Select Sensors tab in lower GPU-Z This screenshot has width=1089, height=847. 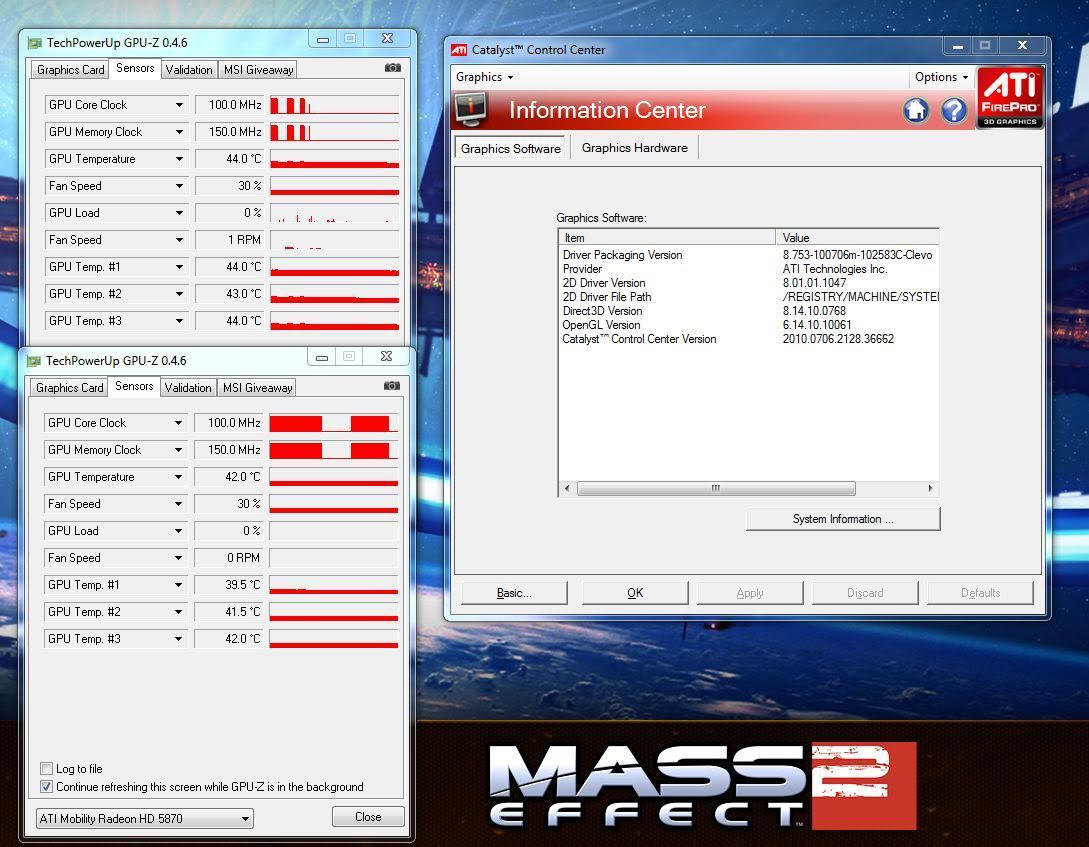pyautogui.click(x=134, y=386)
